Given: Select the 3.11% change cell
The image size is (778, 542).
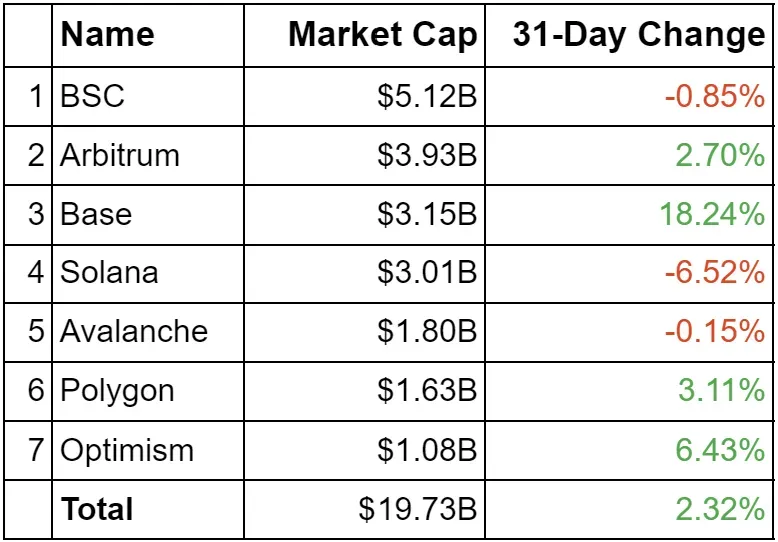Looking at the screenshot, I should (x=721, y=390).
